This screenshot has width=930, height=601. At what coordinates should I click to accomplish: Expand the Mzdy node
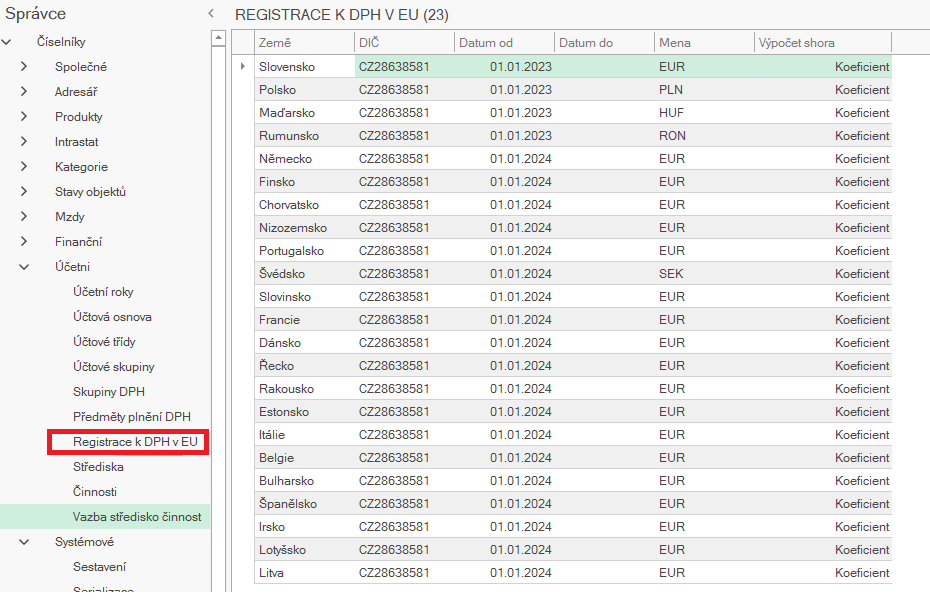point(24,217)
